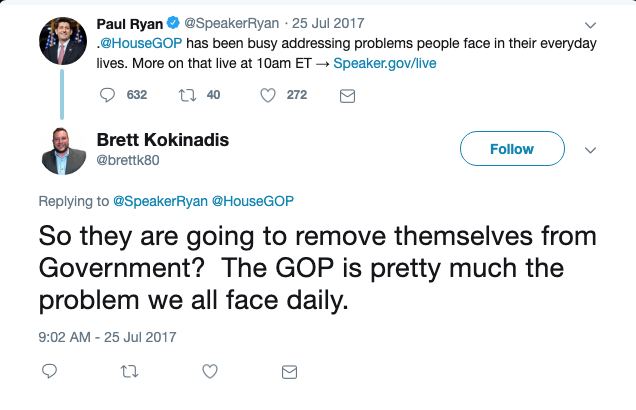The width and height of the screenshot is (636, 410).
Task: Click @HouseGOP in the Replying to line
Action: point(252,201)
